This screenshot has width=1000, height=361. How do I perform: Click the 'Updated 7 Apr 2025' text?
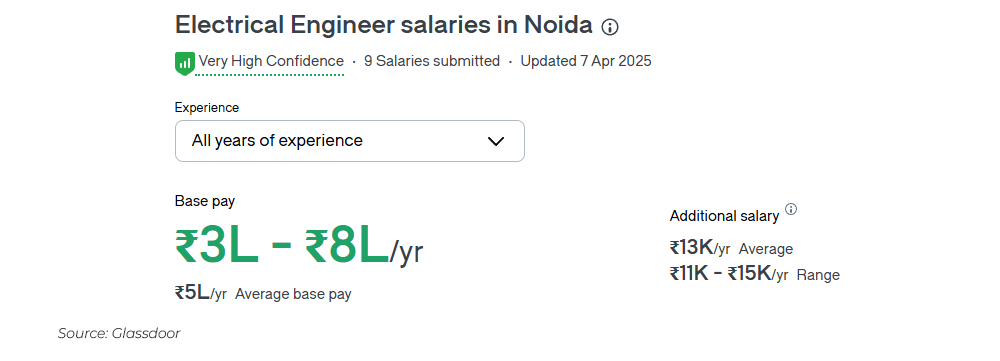click(585, 61)
